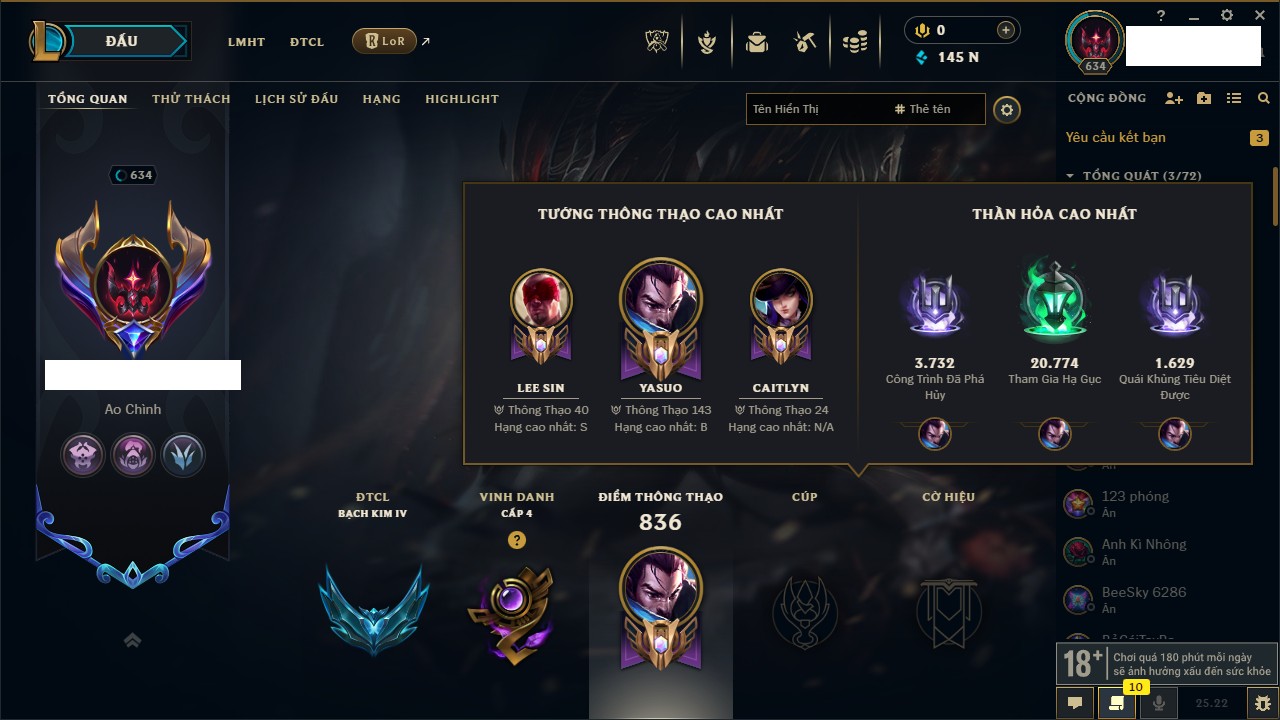Open profile settings gear beside name search
The image size is (1280, 720).
[1007, 109]
